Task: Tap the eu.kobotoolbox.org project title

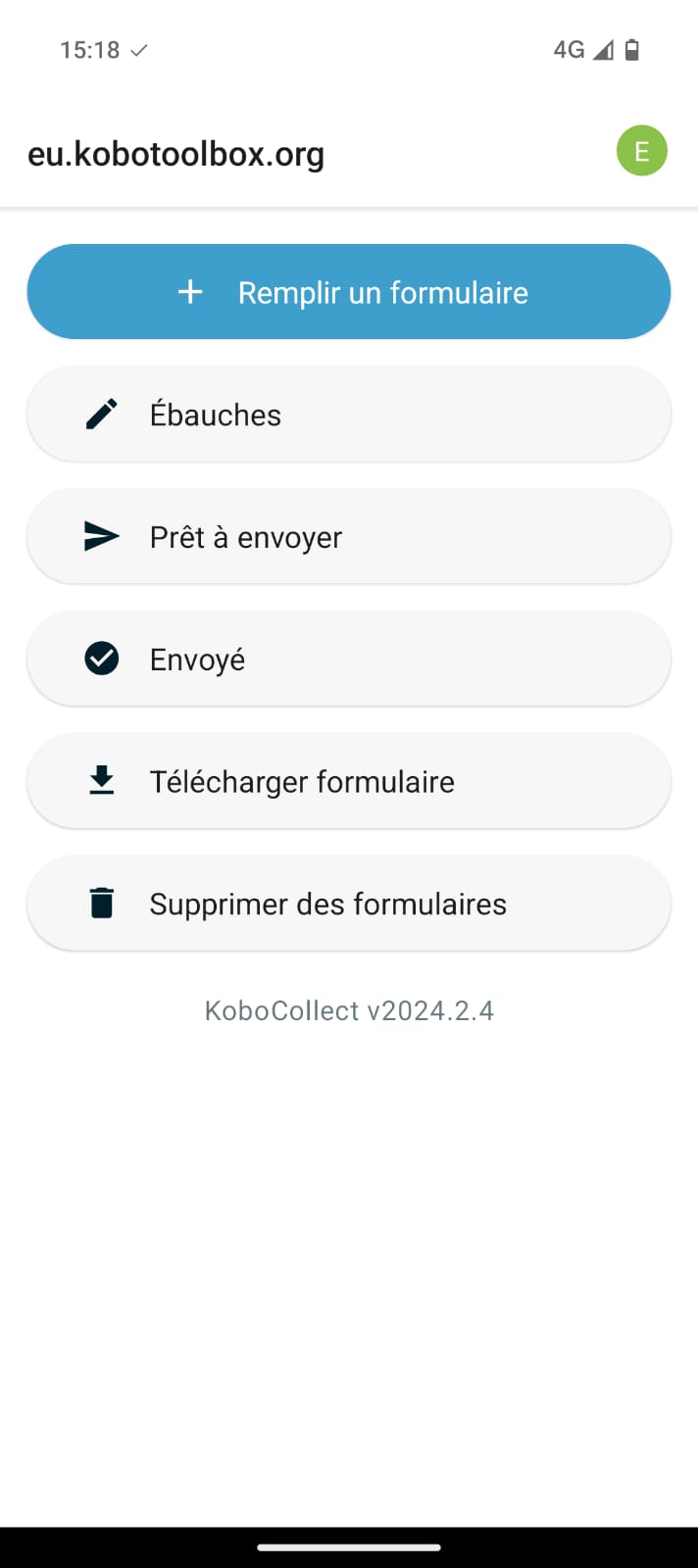Action: (176, 154)
